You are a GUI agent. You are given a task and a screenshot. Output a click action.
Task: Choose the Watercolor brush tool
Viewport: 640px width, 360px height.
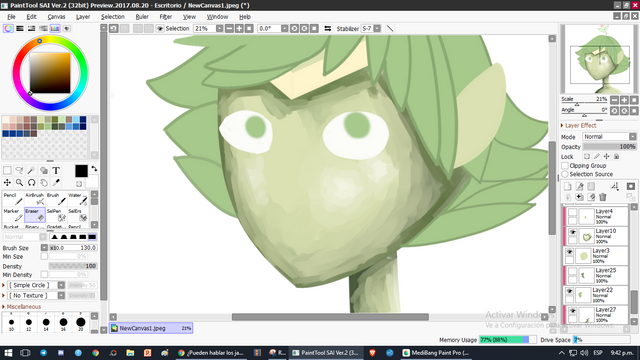click(x=78, y=199)
